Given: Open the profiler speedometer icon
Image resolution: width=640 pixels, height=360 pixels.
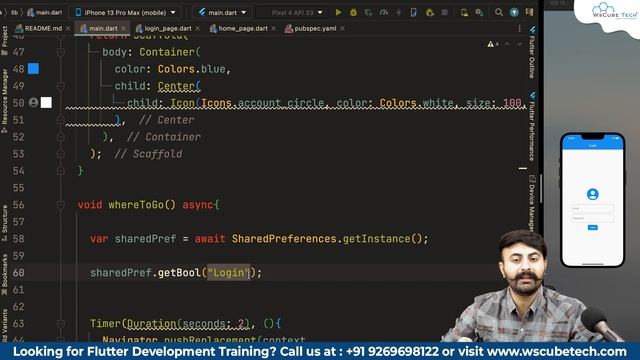Looking at the screenshot, I should coord(383,13).
